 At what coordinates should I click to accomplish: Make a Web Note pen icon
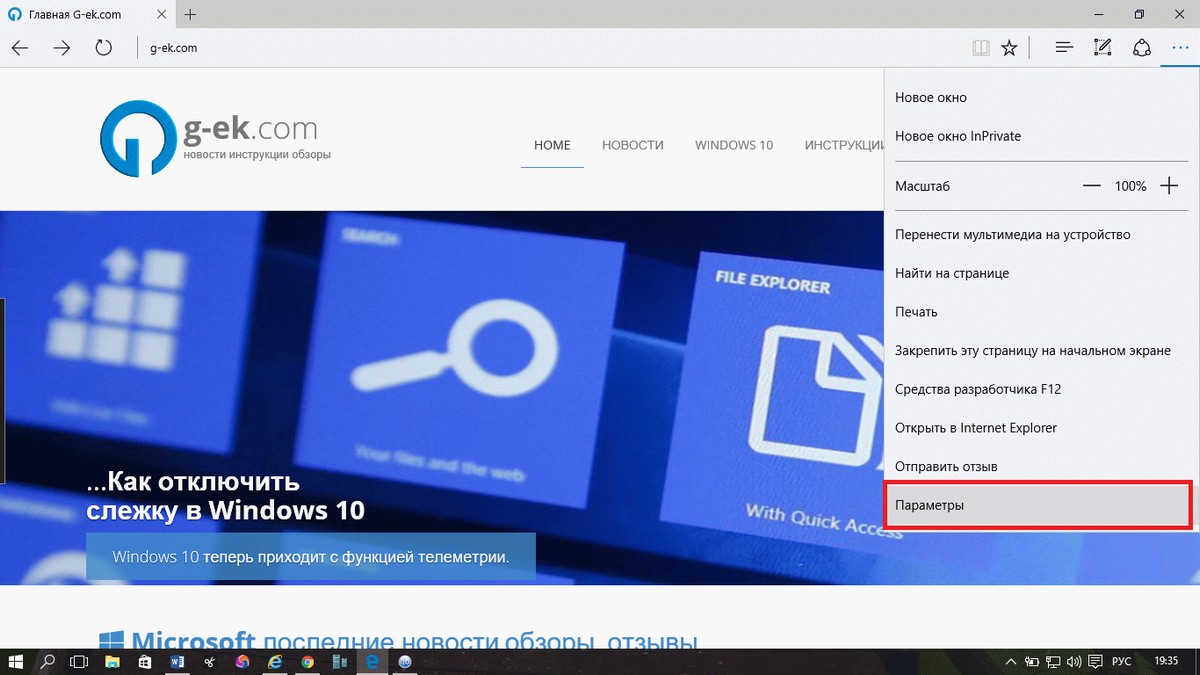tap(1103, 47)
